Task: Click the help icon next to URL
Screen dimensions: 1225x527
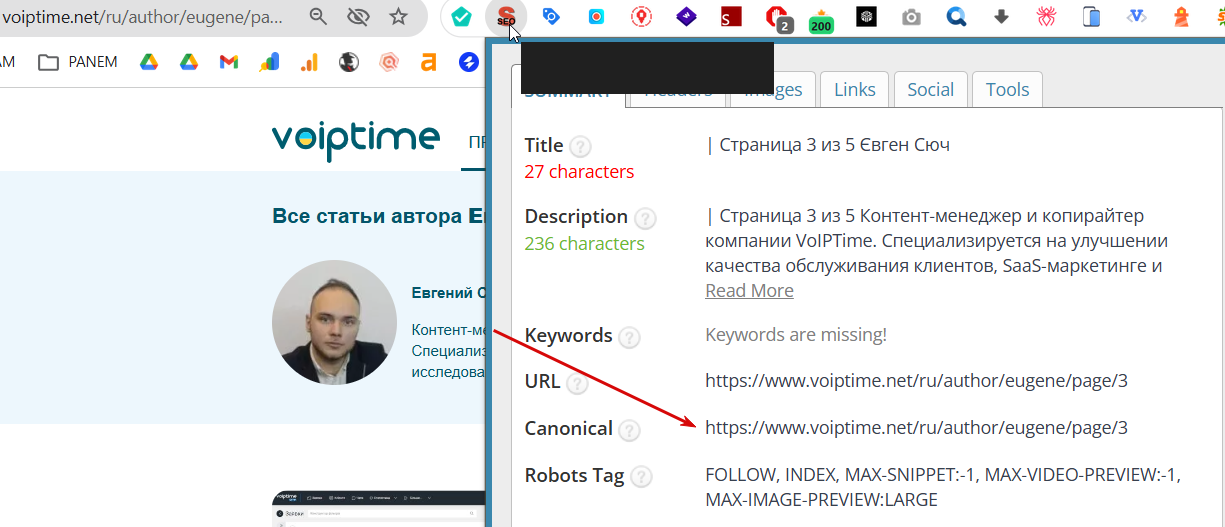Action: coord(577,383)
